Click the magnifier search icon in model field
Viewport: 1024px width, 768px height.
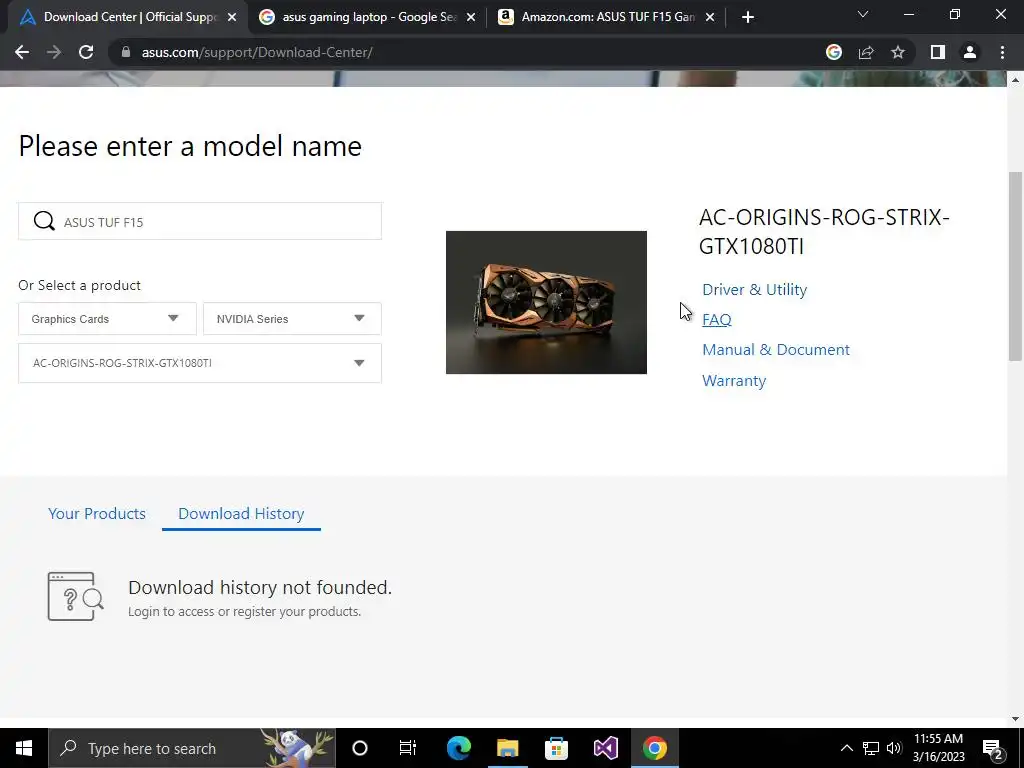coord(44,221)
